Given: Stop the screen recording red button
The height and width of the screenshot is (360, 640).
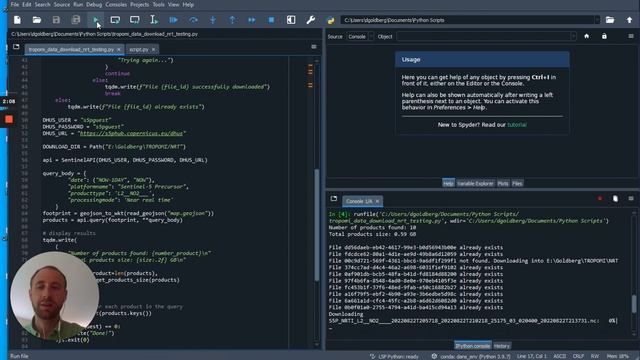Looking at the screenshot, I should click(x=9, y=119).
